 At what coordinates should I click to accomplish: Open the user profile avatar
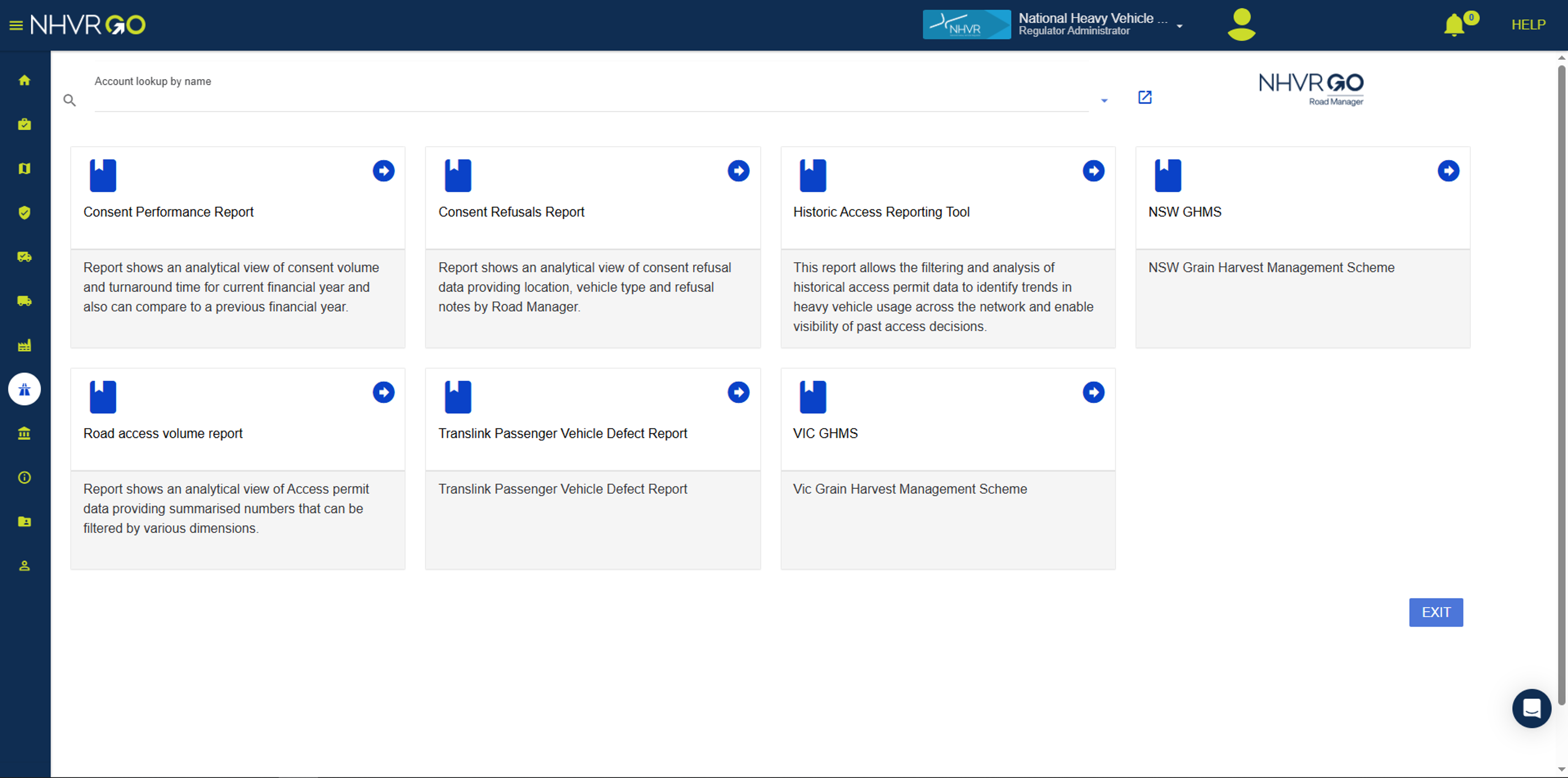click(x=1241, y=24)
